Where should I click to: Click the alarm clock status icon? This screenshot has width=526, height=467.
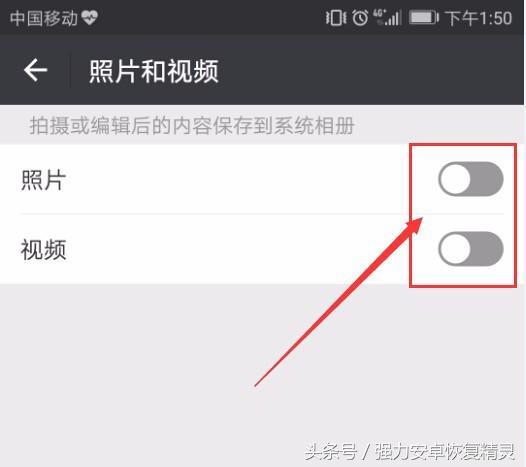[360, 17]
